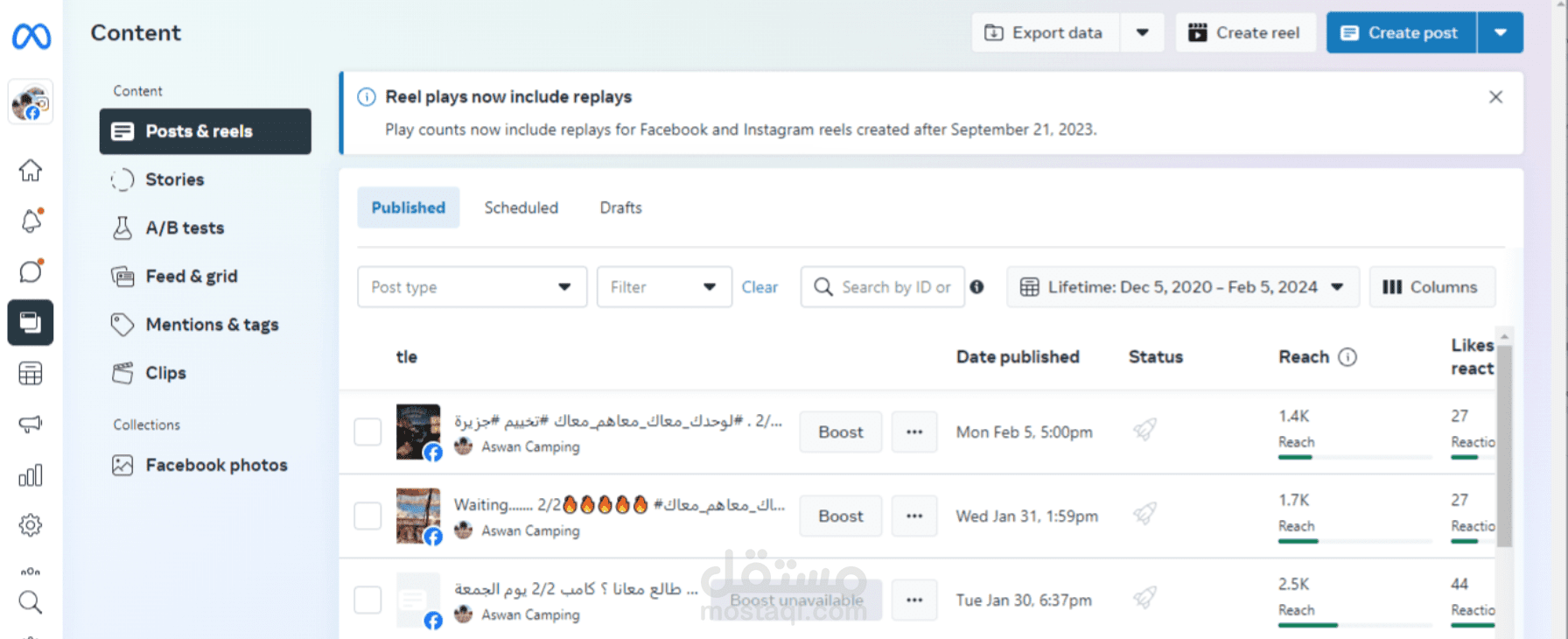
Task: Open more options for Jan 30 post
Action: click(914, 600)
